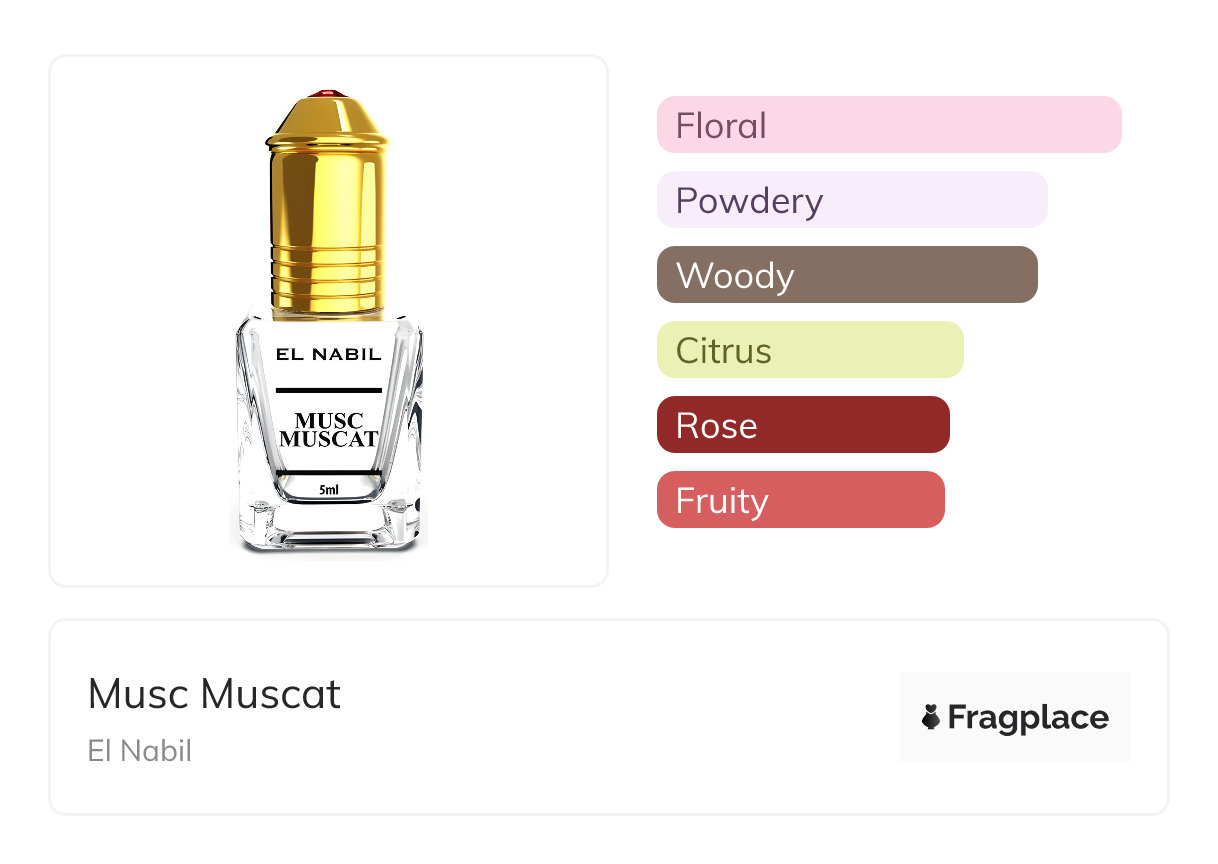Click the 5ml marking on the bottle
Screen dimensions: 1218x864
coord(328,489)
